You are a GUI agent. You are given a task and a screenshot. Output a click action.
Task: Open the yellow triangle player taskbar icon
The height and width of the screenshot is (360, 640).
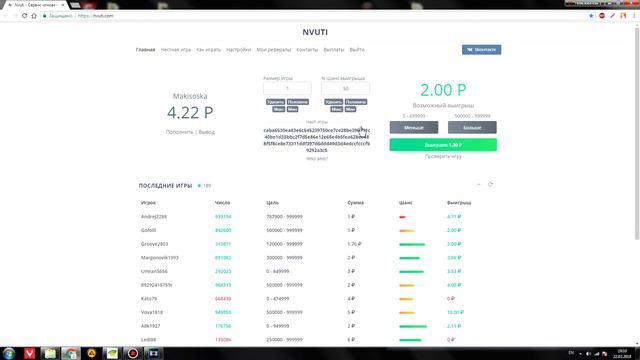pos(91,353)
